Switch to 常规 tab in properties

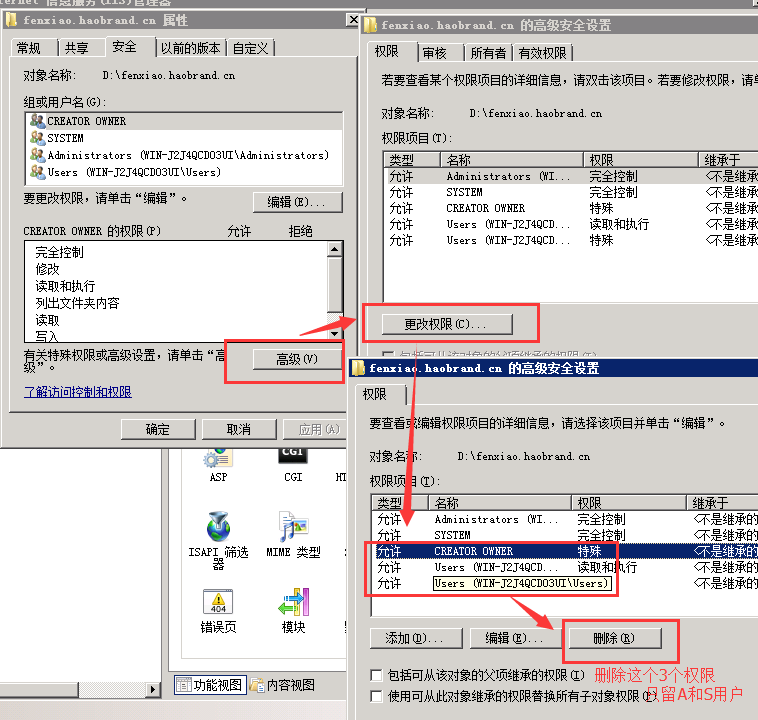(29, 48)
